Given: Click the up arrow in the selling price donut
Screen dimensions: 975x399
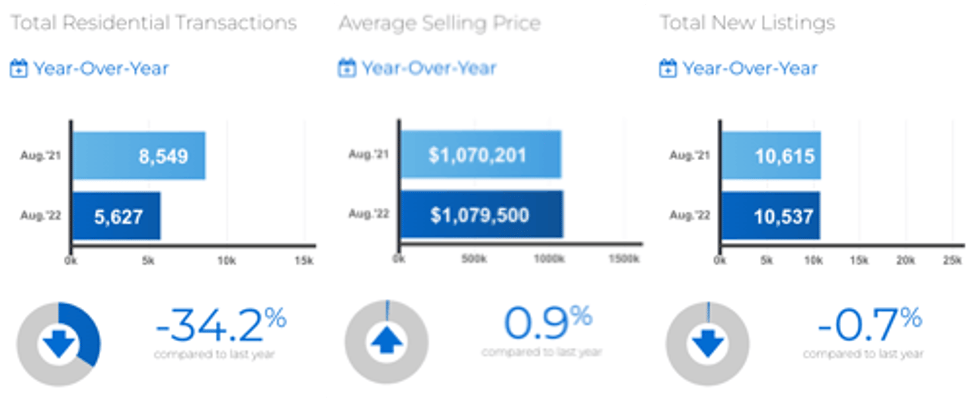Looking at the screenshot, I should point(386,340).
